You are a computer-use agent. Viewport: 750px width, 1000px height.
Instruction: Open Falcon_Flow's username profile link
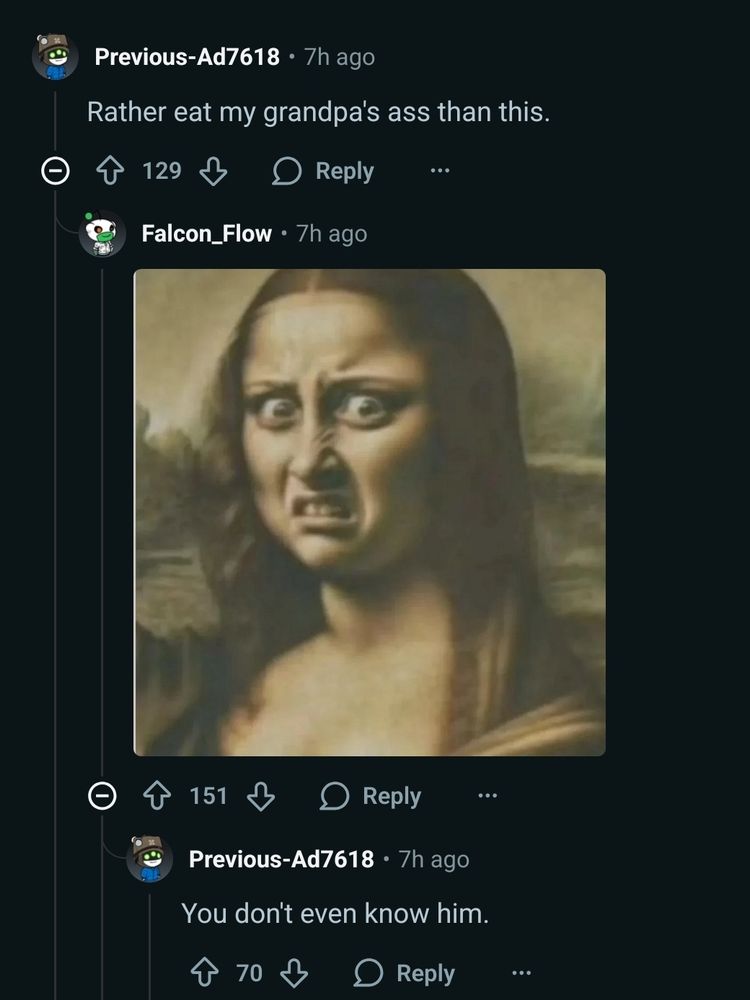click(206, 234)
